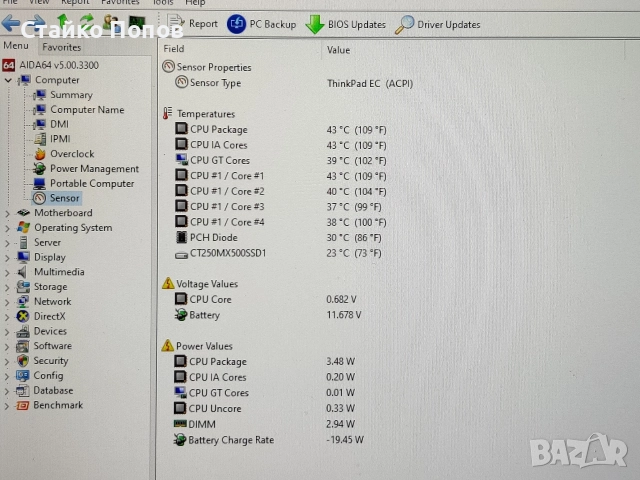
Task: Click the Multimedia speaker icon
Action: click(22, 272)
